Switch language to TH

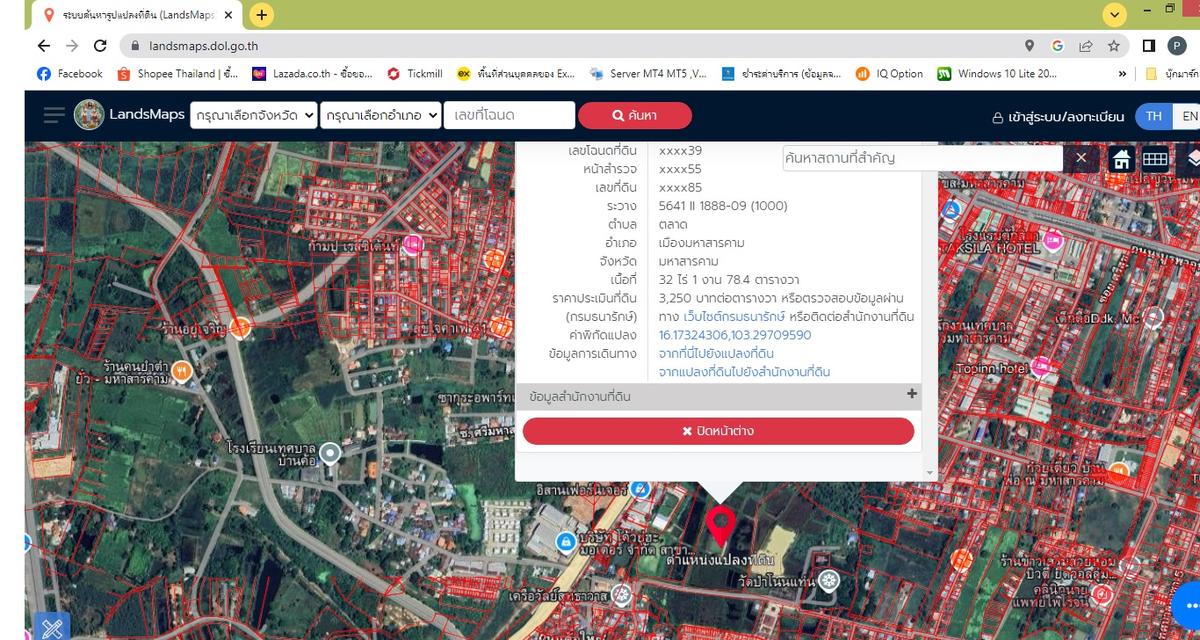1154,116
